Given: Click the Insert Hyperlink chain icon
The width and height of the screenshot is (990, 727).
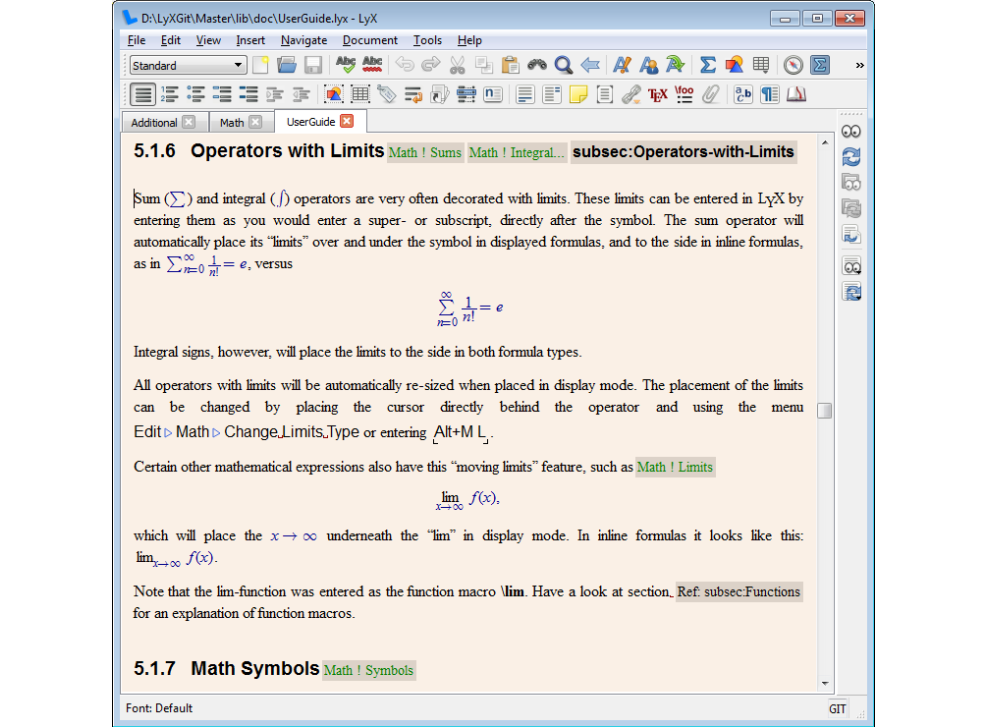Looking at the screenshot, I should 631,95.
